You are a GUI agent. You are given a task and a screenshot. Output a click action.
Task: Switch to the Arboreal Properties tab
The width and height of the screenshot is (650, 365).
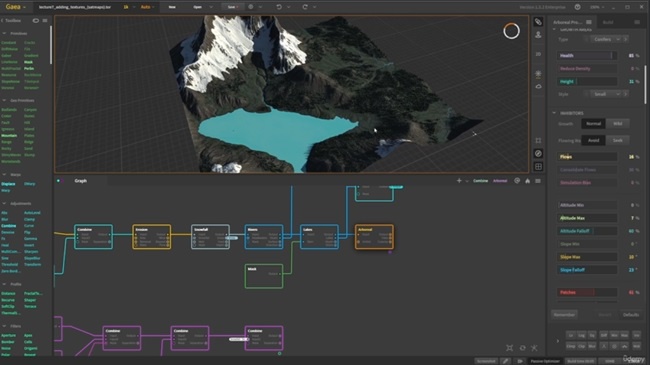(x=567, y=22)
